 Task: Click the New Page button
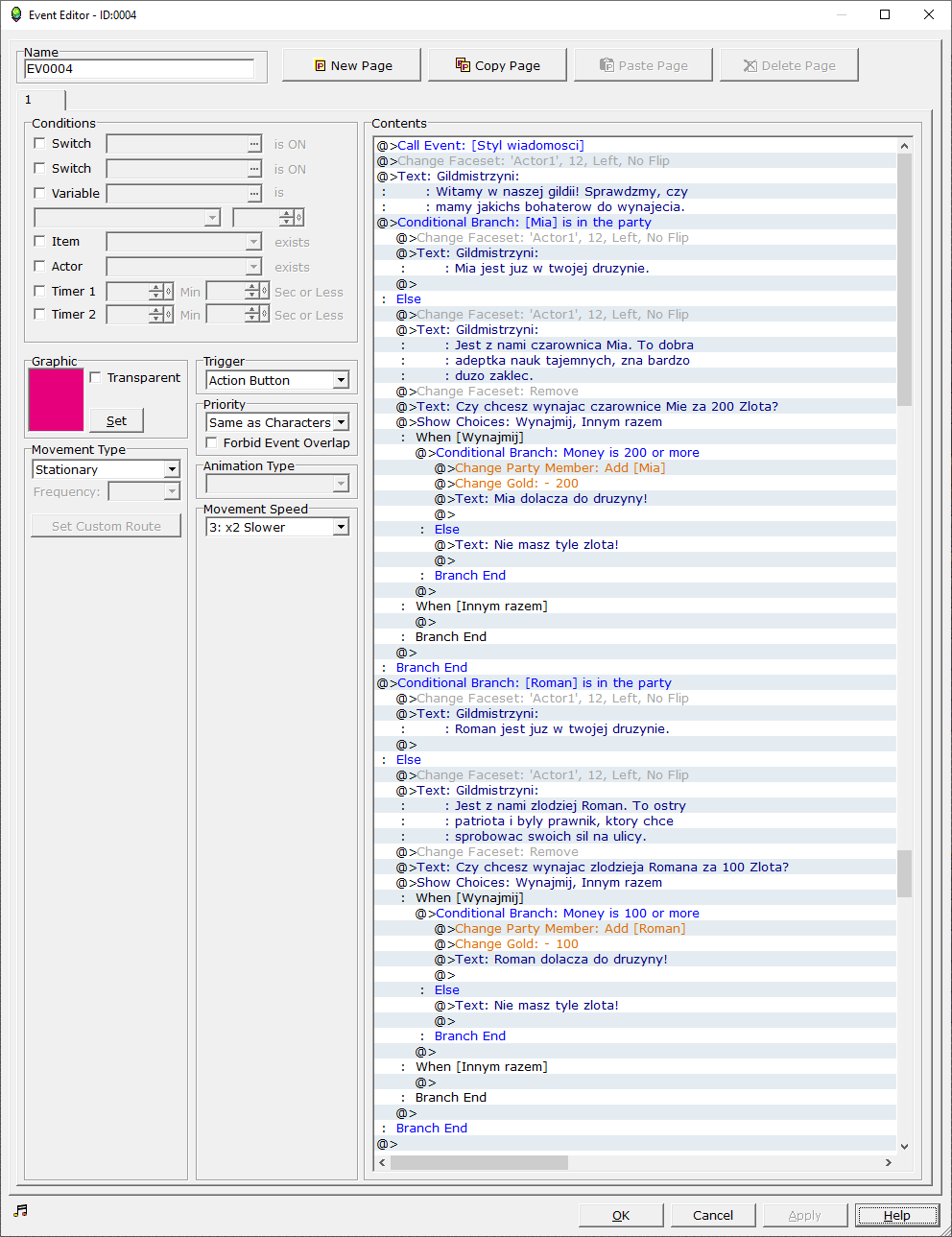click(351, 65)
